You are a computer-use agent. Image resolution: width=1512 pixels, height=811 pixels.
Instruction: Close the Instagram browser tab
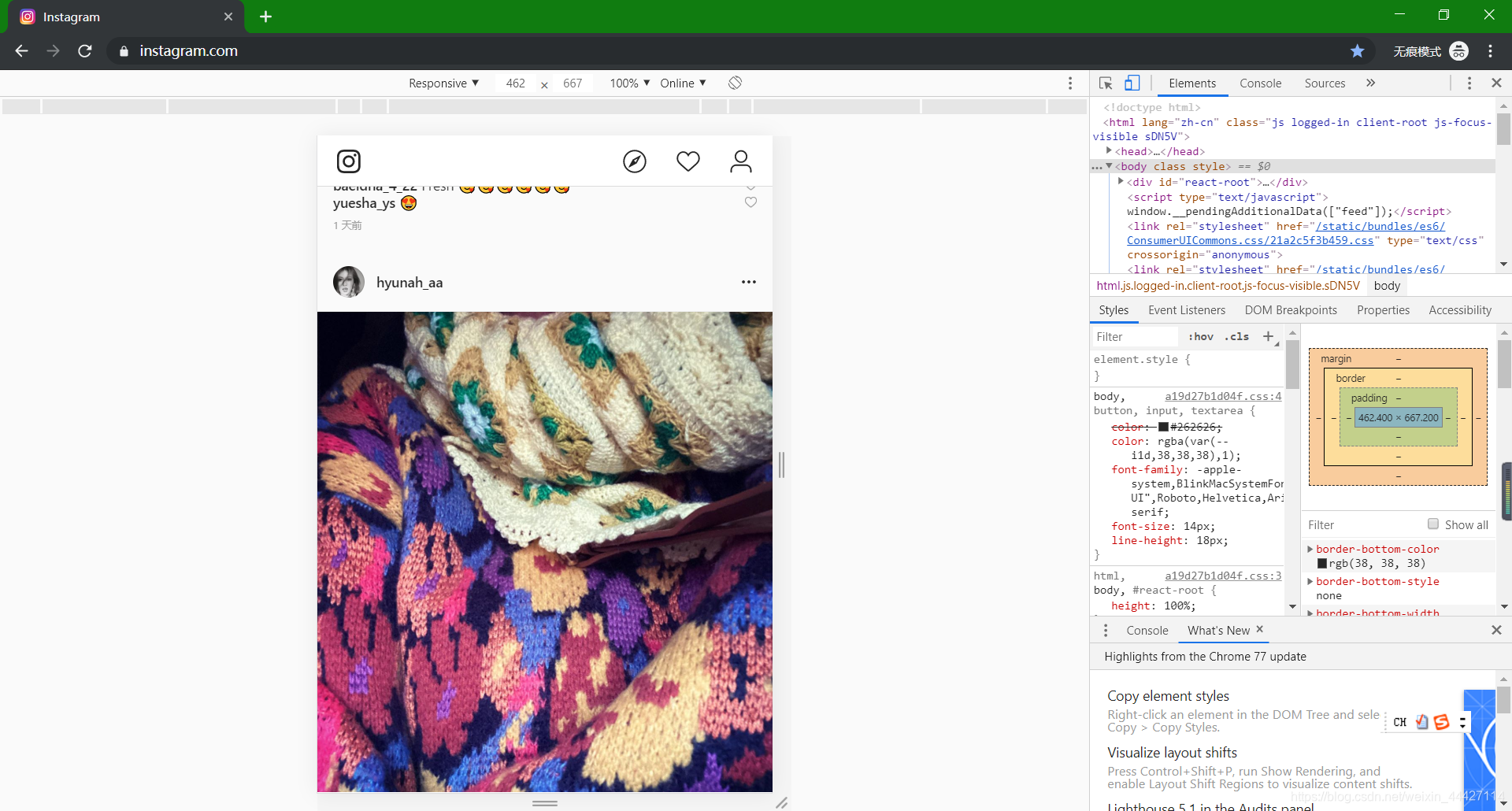[x=228, y=17]
